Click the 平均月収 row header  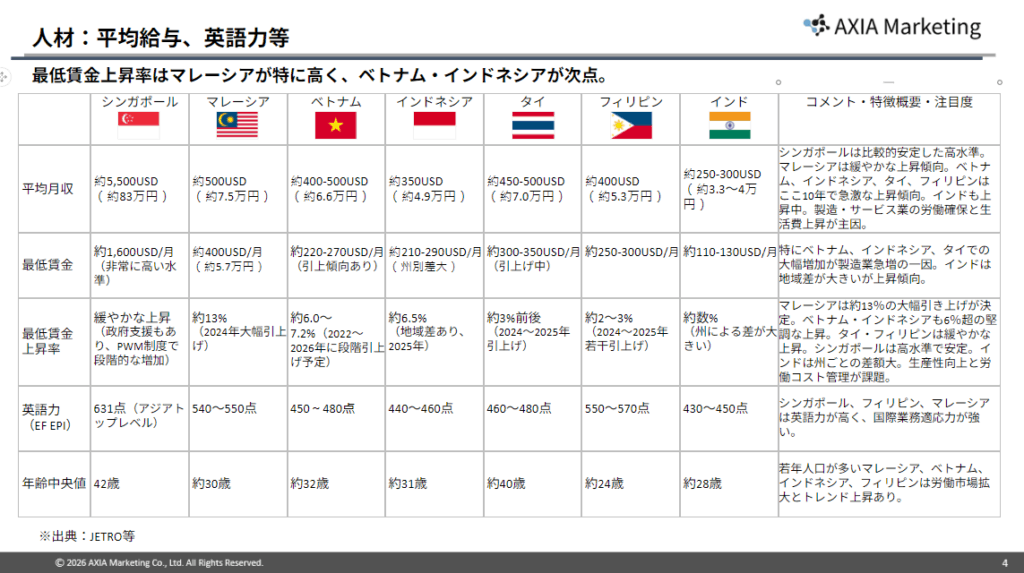point(47,188)
